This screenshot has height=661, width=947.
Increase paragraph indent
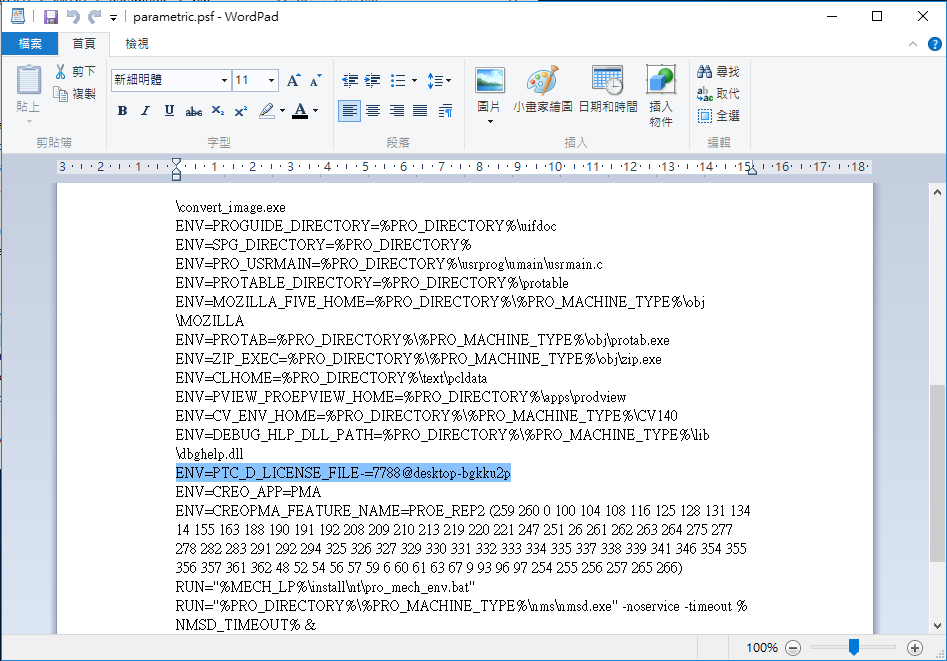coord(373,80)
